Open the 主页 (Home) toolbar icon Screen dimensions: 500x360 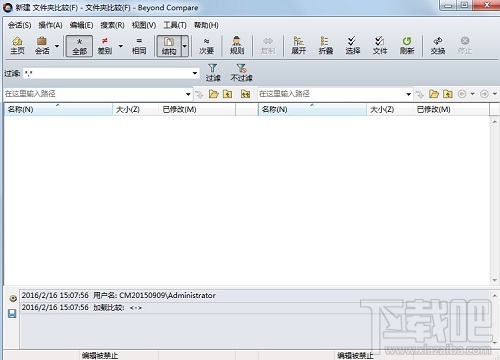[x=17, y=46]
